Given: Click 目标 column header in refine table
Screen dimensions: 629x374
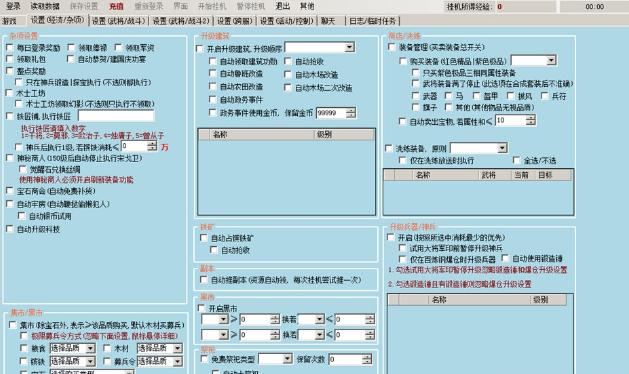Looking at the screenshot, I should click(554, 175).
